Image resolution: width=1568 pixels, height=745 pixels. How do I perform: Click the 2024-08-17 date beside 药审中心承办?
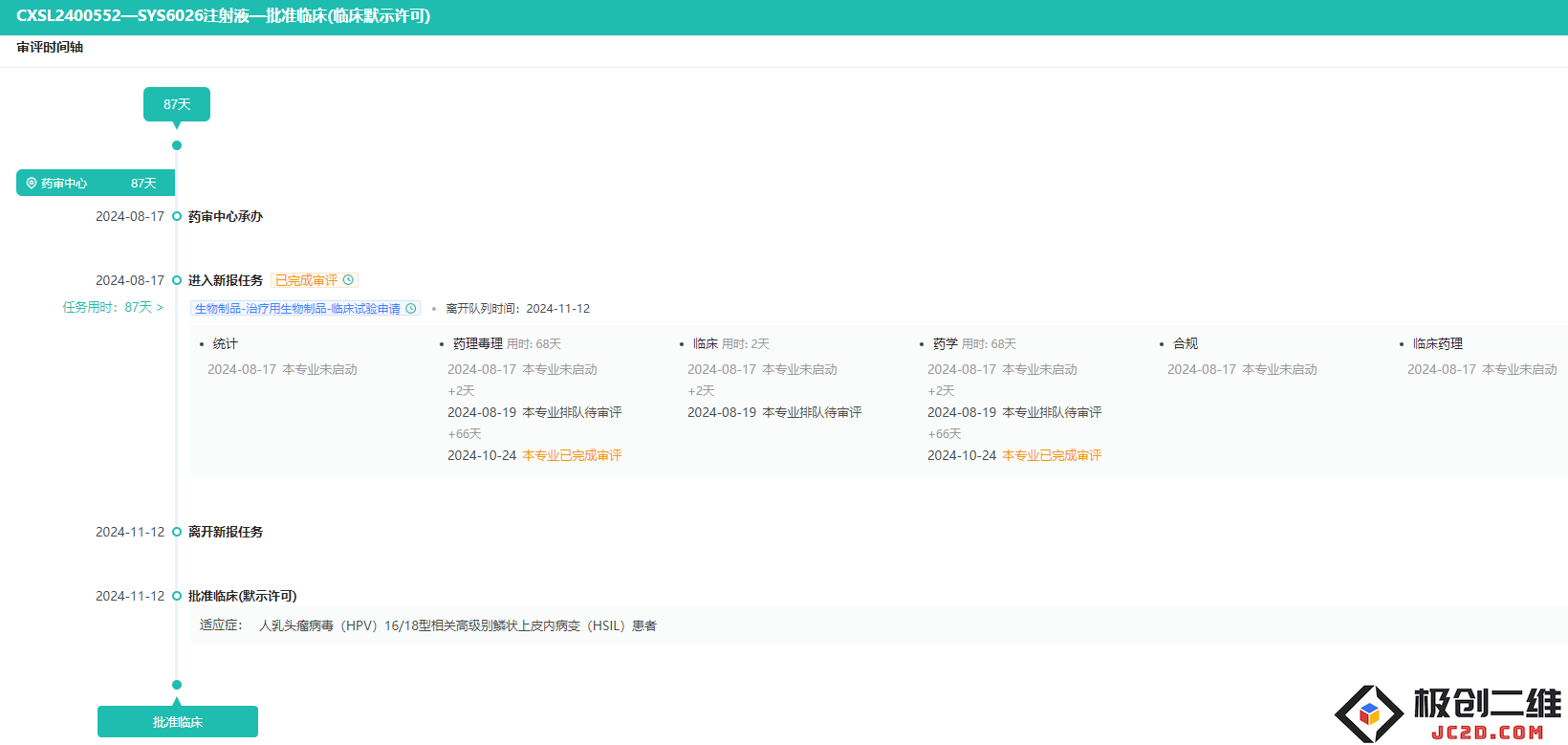tap(130, 216)
